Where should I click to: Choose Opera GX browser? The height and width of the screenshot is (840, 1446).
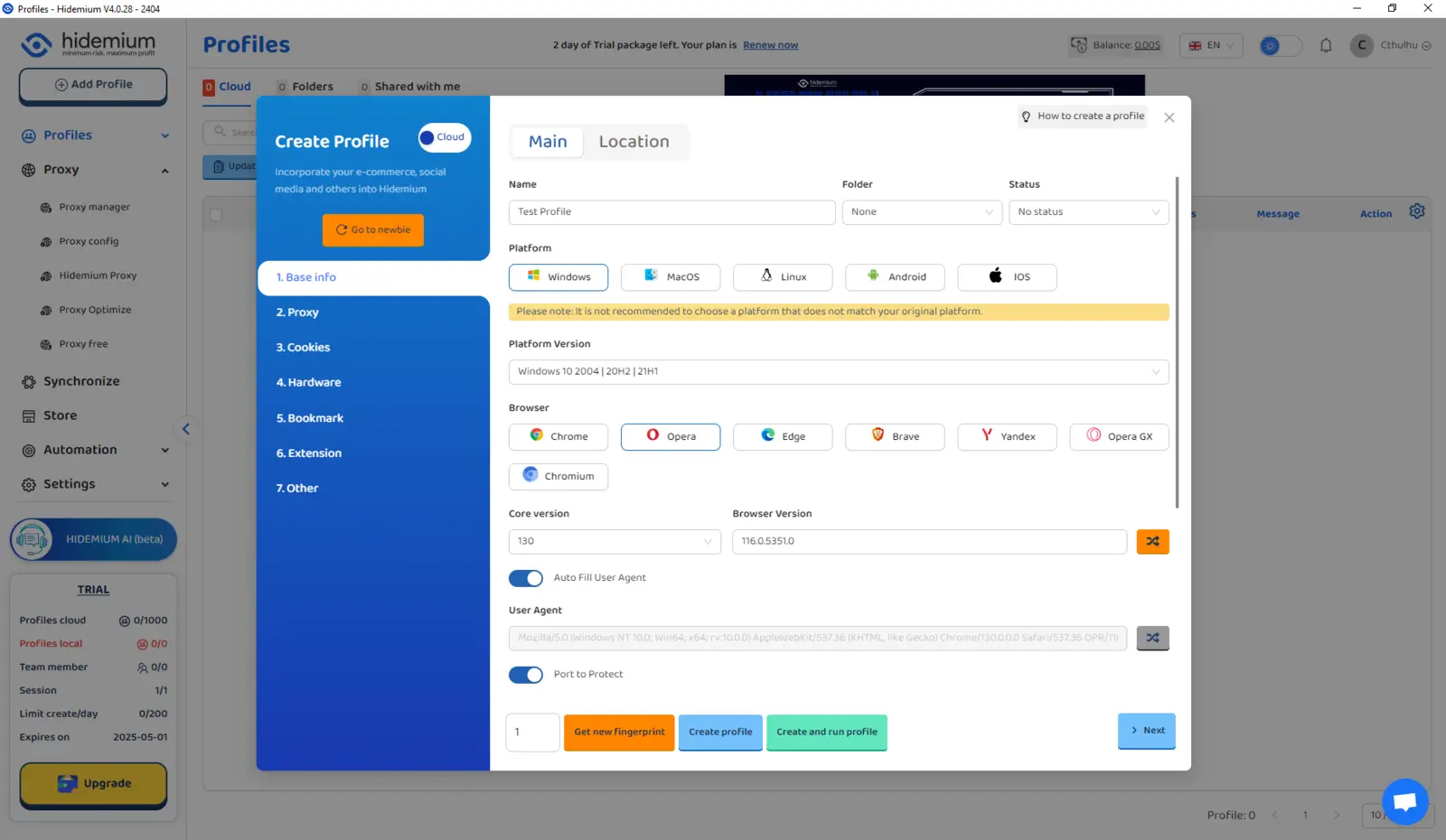coord(1119,436)
